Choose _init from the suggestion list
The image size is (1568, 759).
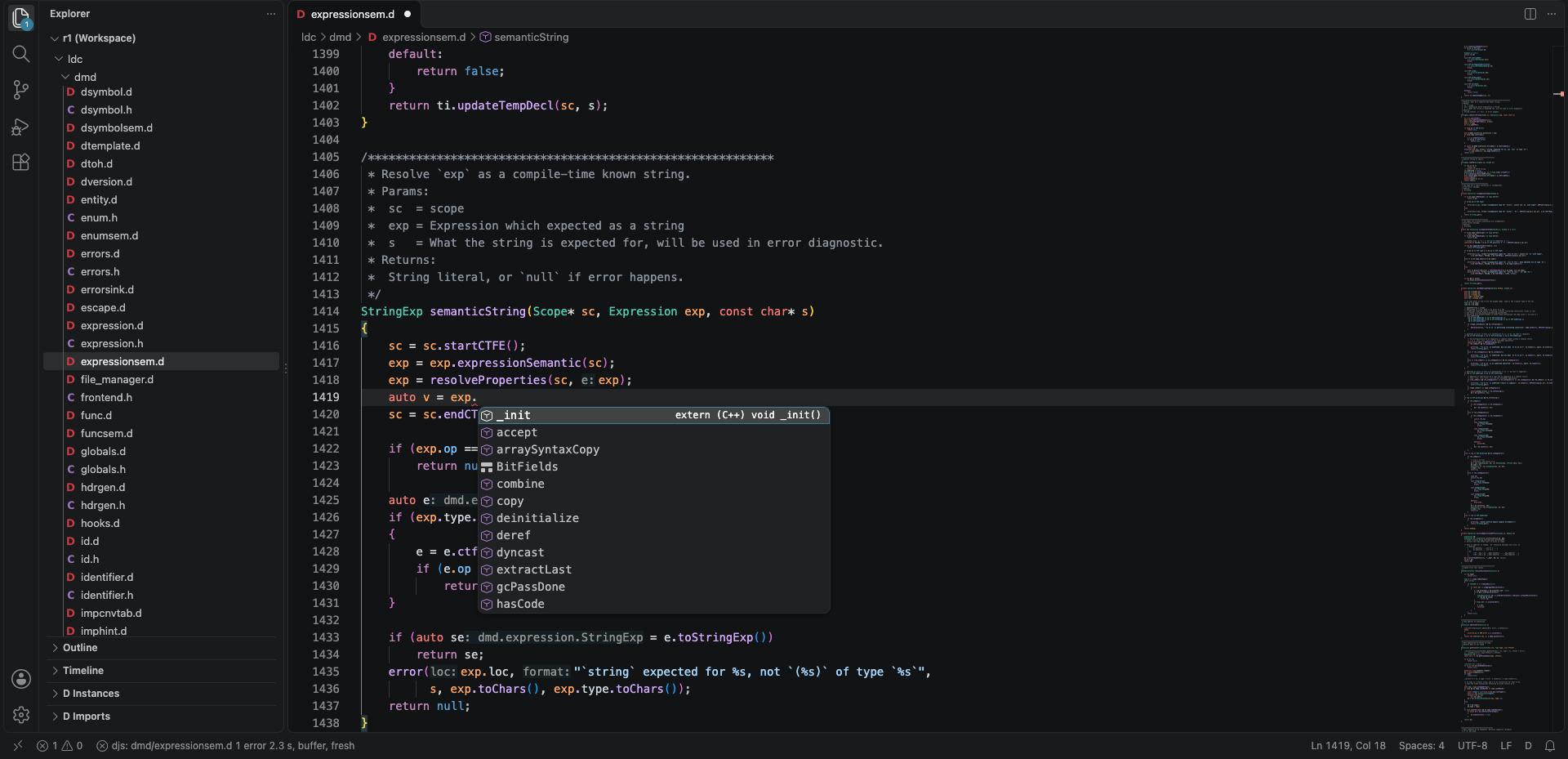(x=654, y=416)
